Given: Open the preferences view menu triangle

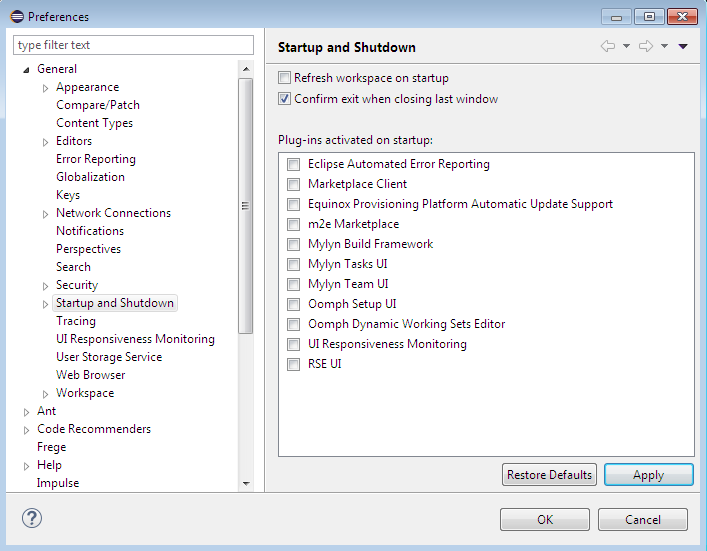Looking at the screenshot, I should coord(683,46).
